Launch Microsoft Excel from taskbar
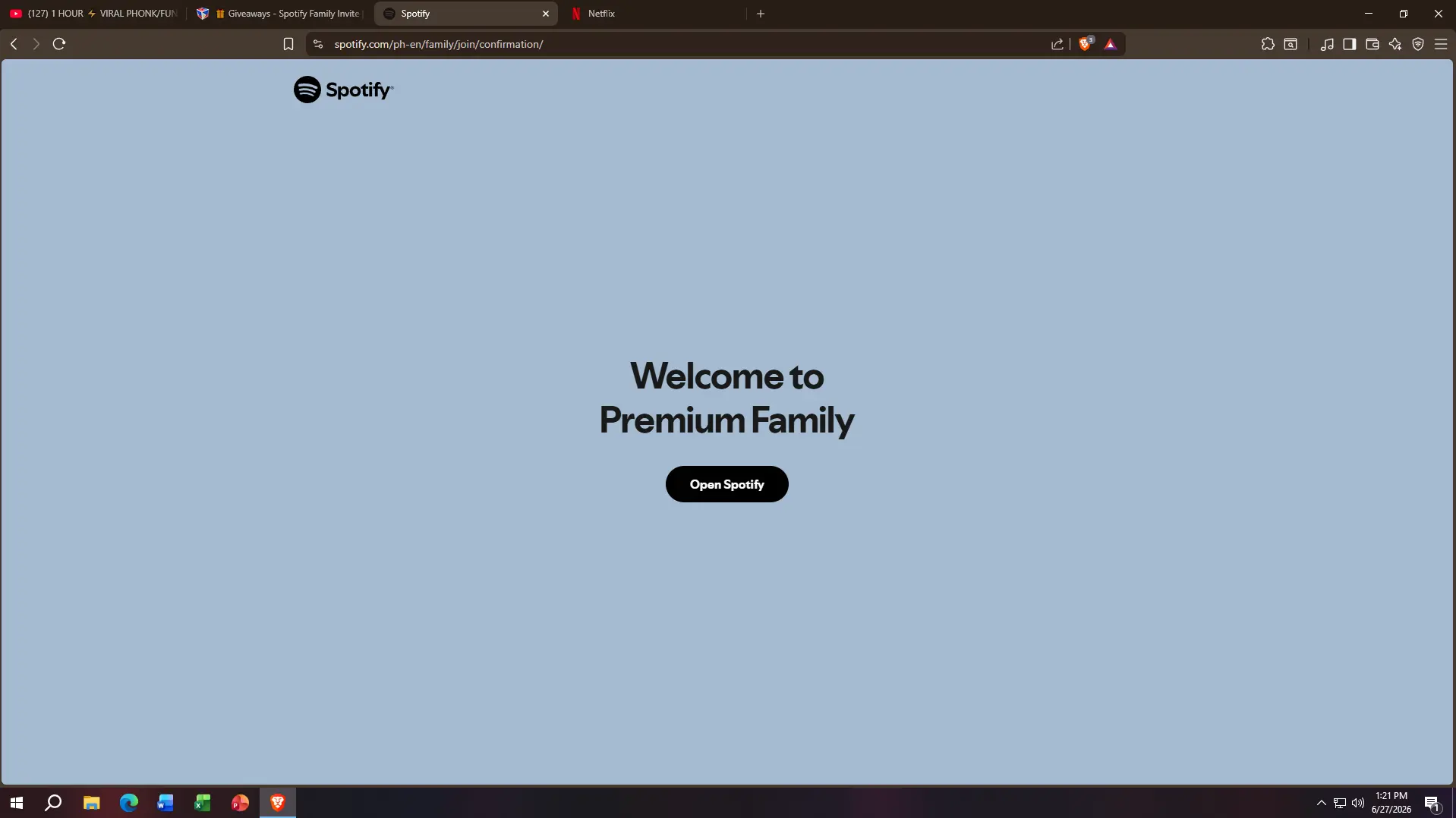The image size is (1456, 818). click(203, 803)
